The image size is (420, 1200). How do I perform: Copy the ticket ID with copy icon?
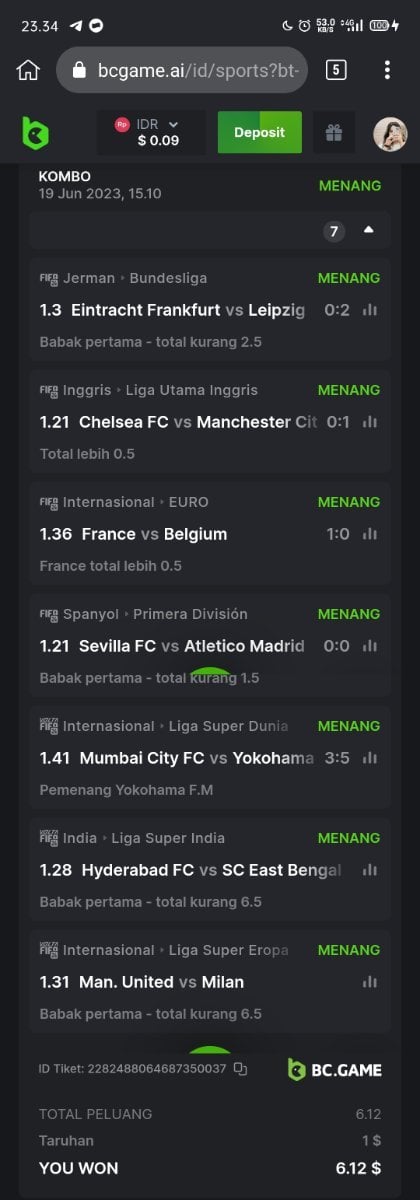pyautogui.click(x=240, y=1069)
